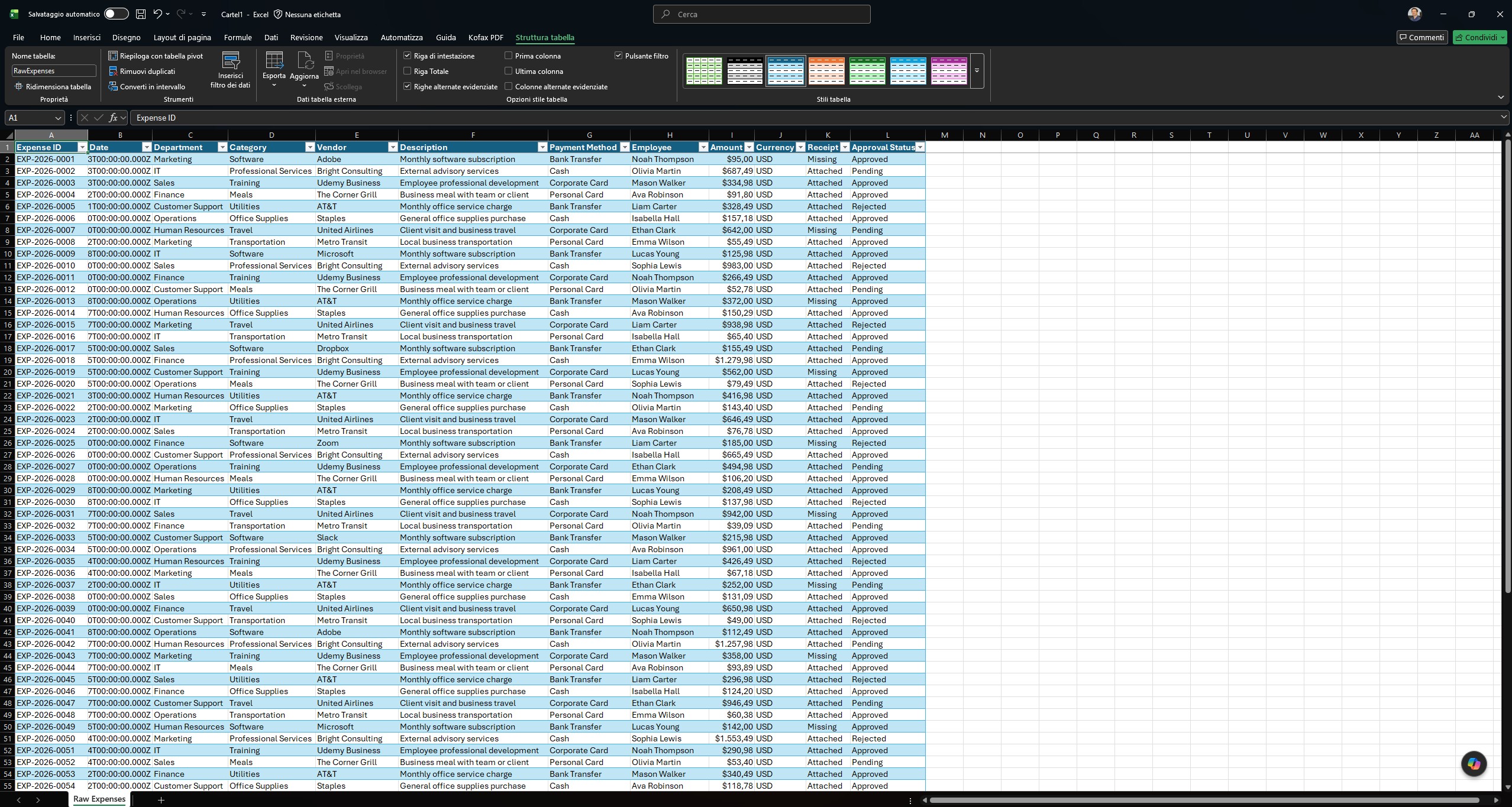This screenshot has width=1512, height=807.
Task: Add a new sheet with plus icon
Action: [161, 800]
